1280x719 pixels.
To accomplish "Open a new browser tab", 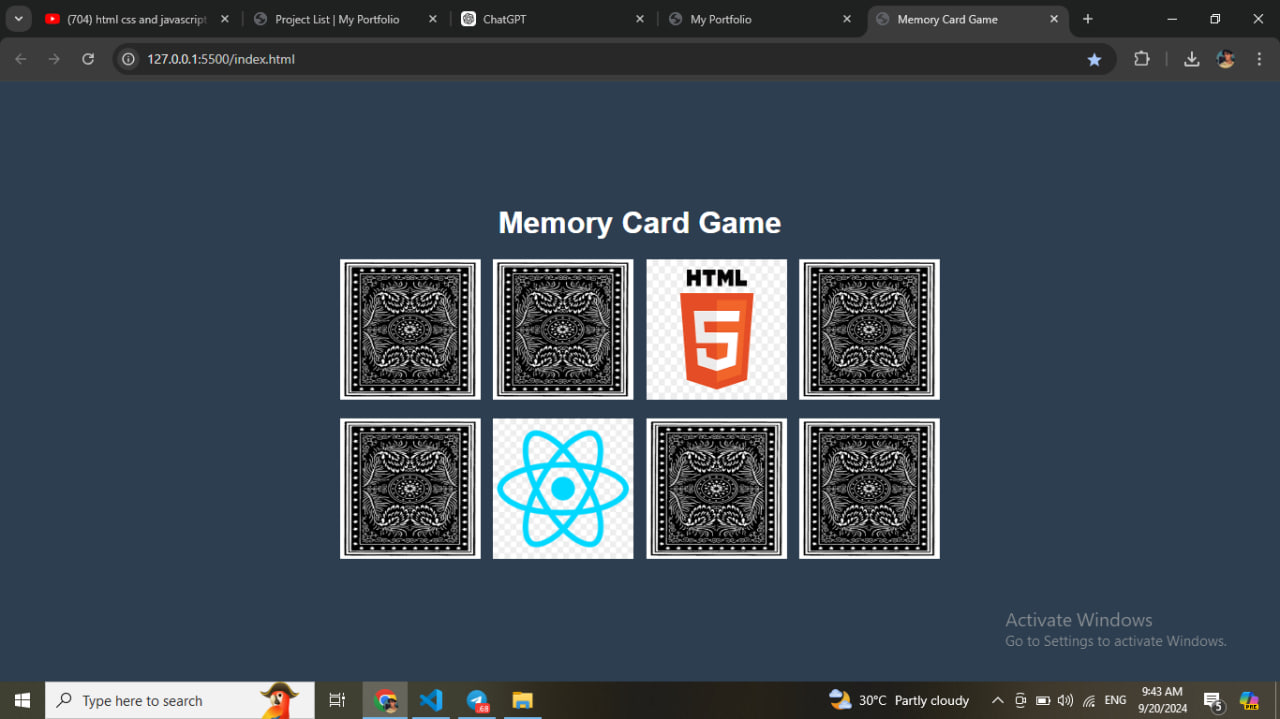I will tap(1088, 19).
